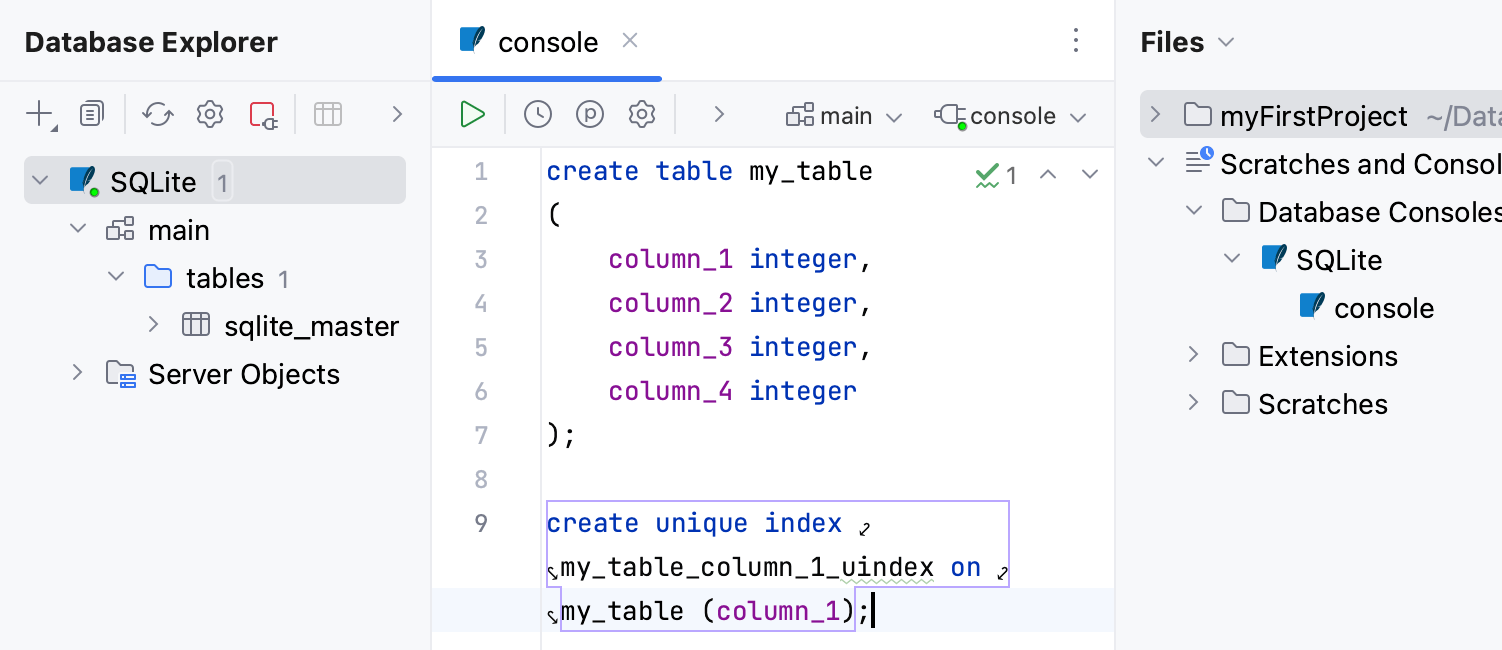
Task: Click the inspection checkmark widget in the editor
Action: pyautogui.click(x=996, y=176)
